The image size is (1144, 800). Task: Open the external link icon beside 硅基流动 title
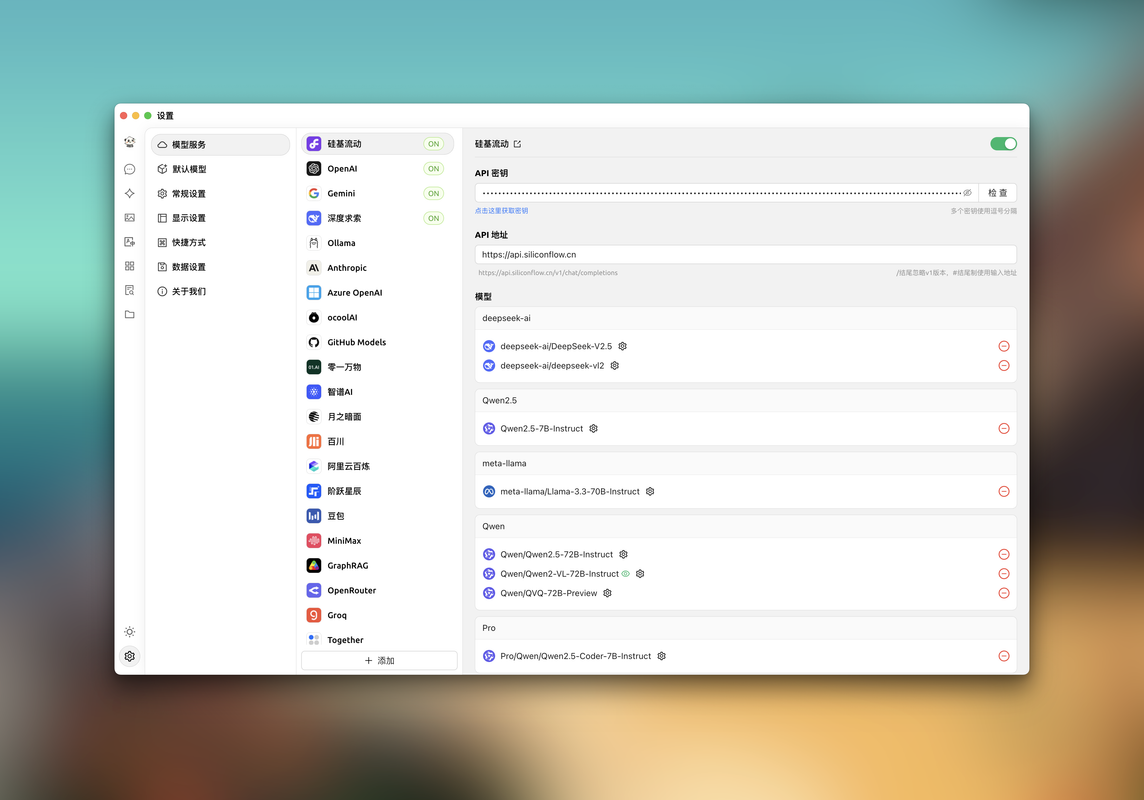pyautogui.click(x=517, y=144)
